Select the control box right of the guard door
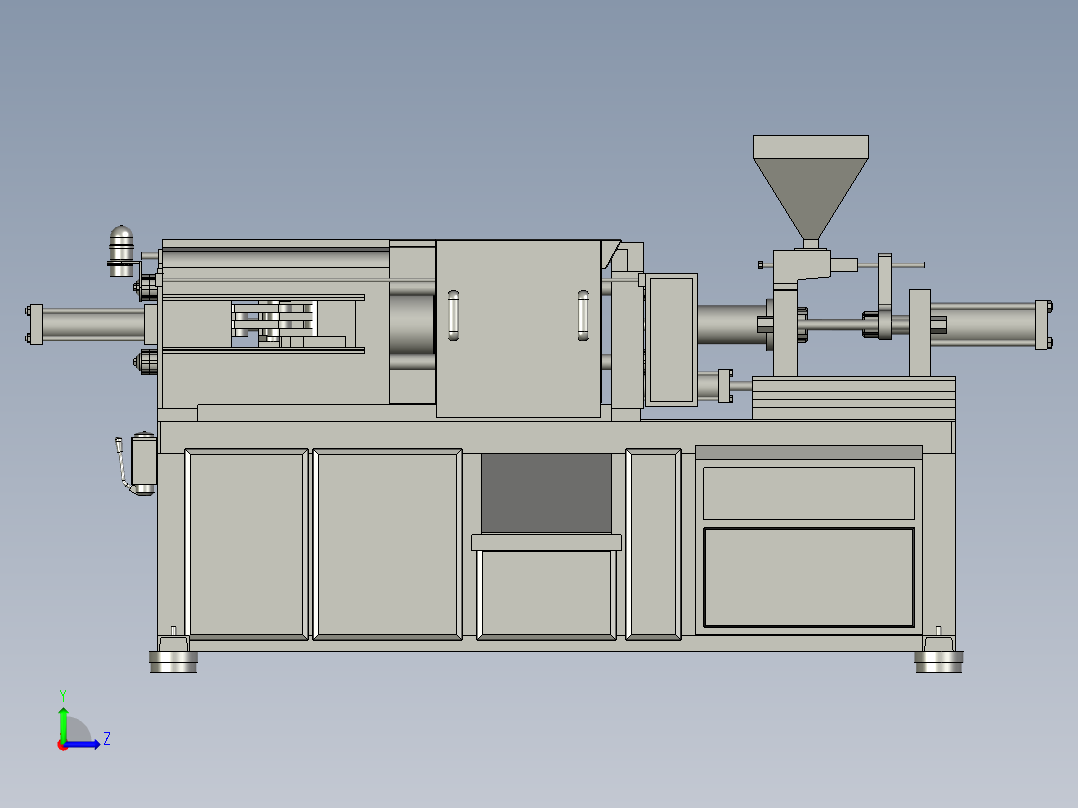 [671, 340]
